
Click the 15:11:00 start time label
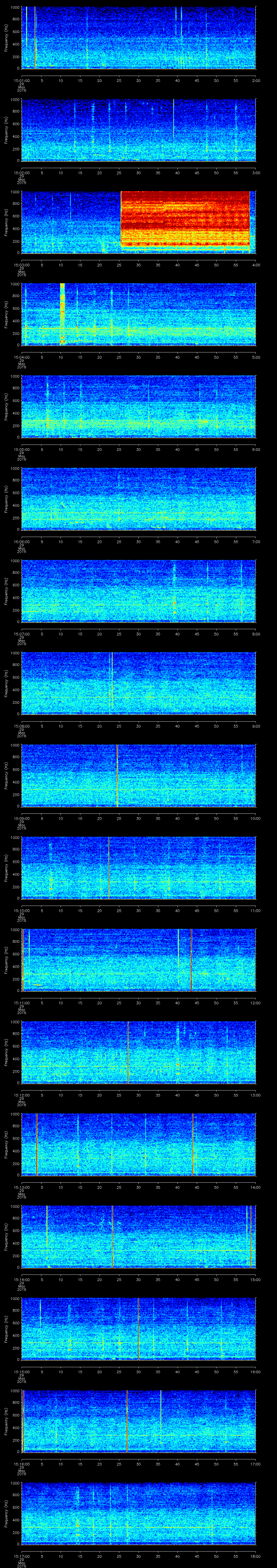coord(21,1003)
